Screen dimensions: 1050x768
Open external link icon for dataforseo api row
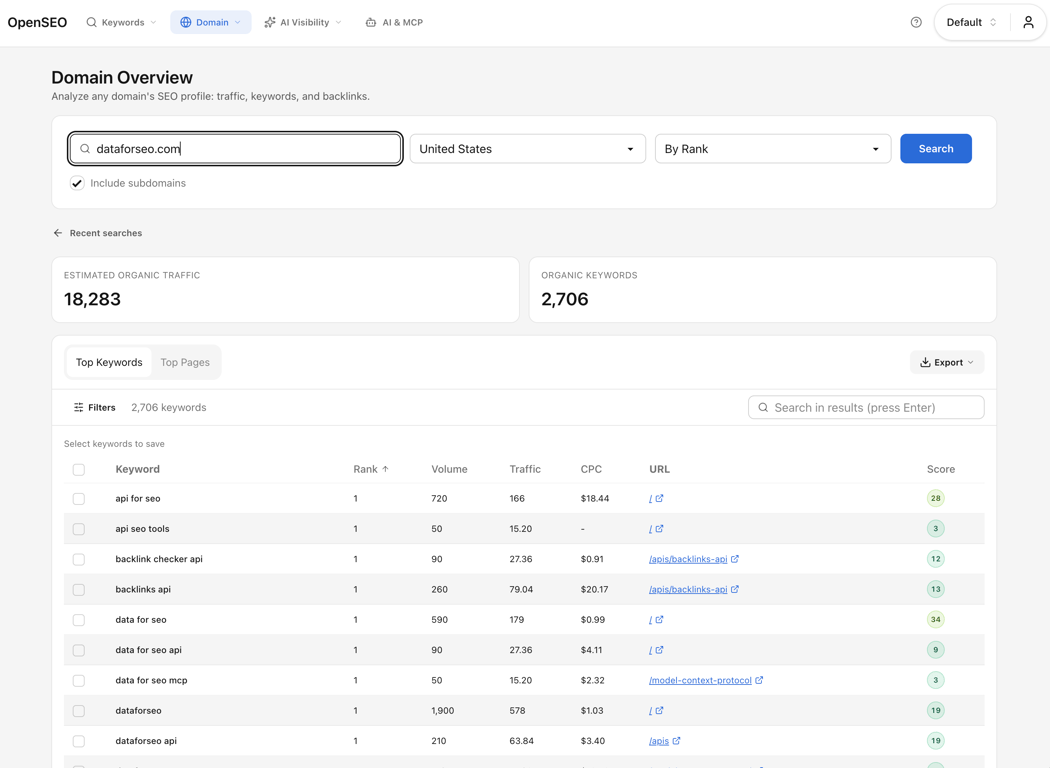pos(676,741)
